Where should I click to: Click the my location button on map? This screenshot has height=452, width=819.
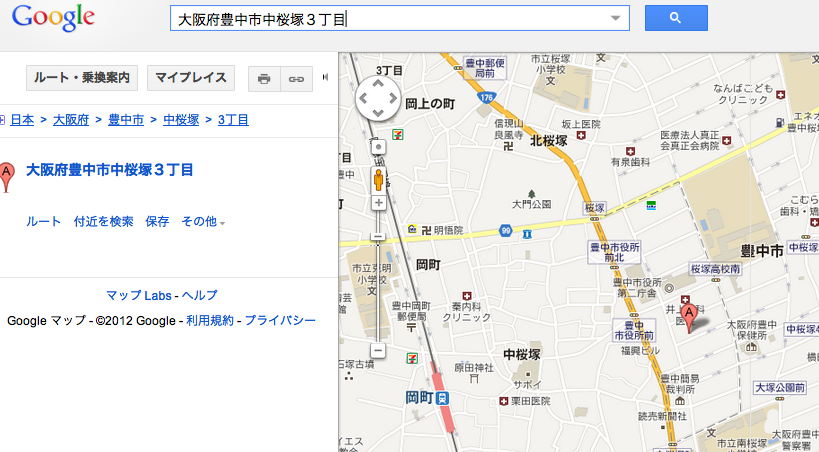pos(379,147)
